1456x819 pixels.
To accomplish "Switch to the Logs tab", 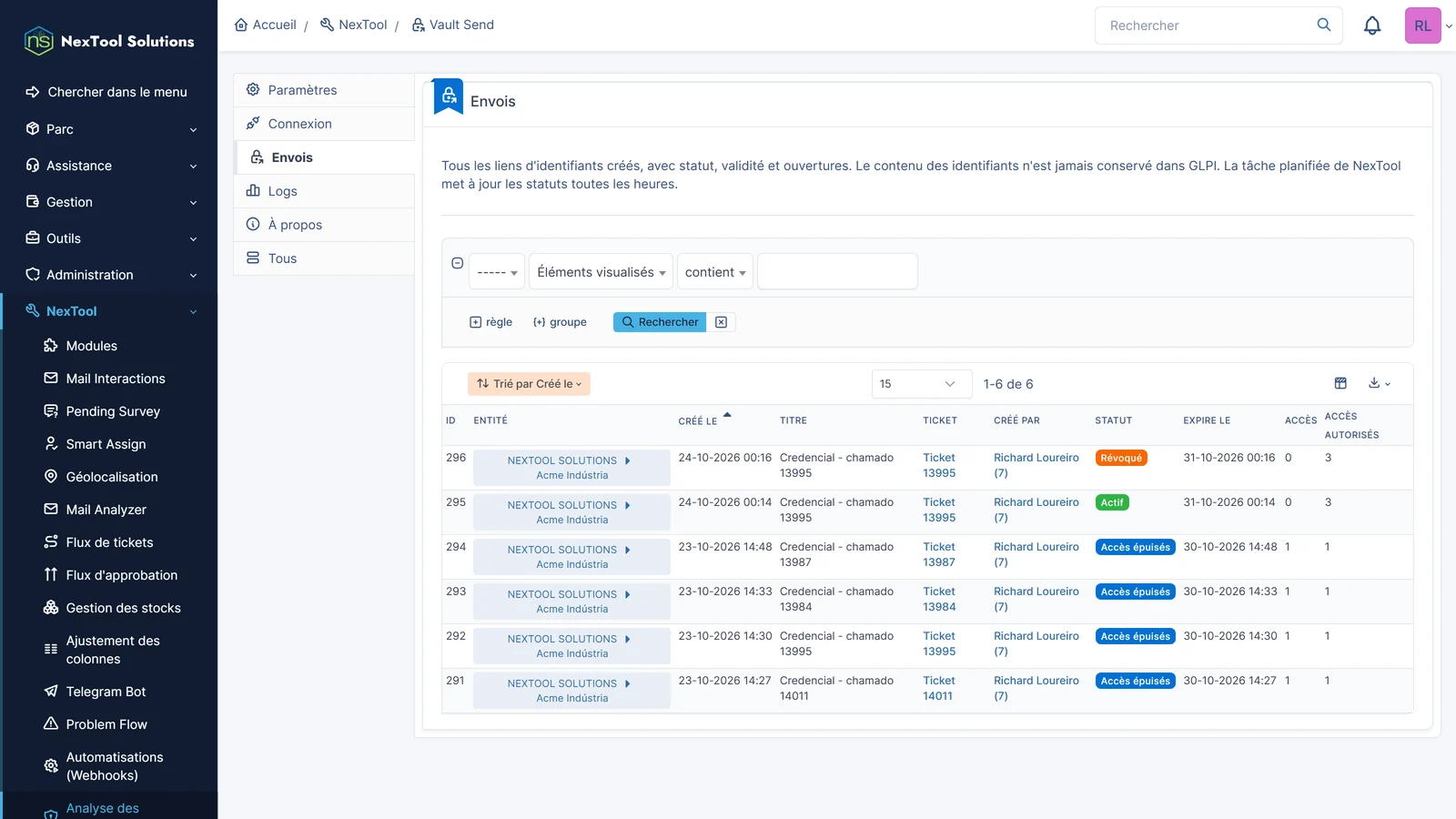I will (324, 191).
